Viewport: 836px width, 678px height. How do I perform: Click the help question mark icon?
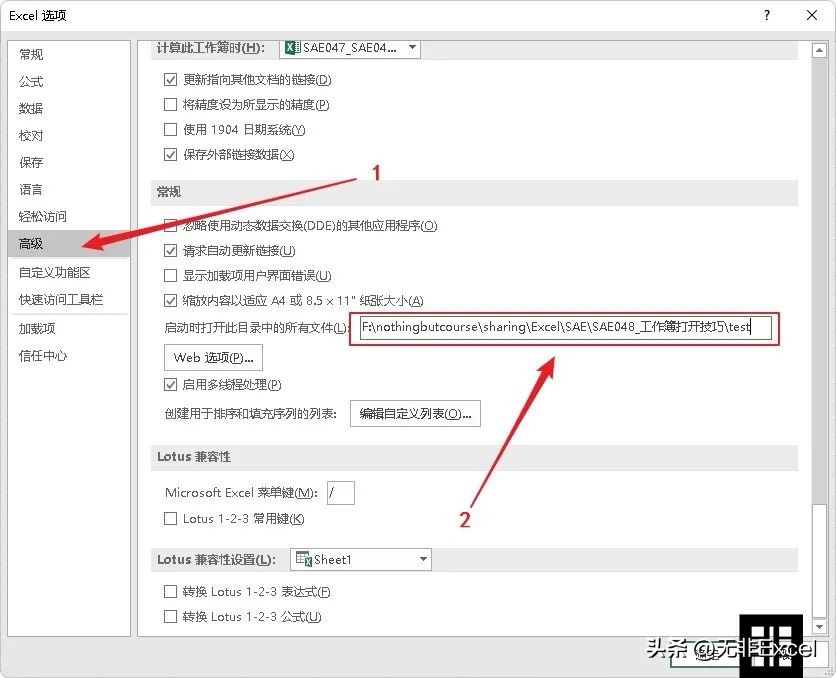(767, 15)
